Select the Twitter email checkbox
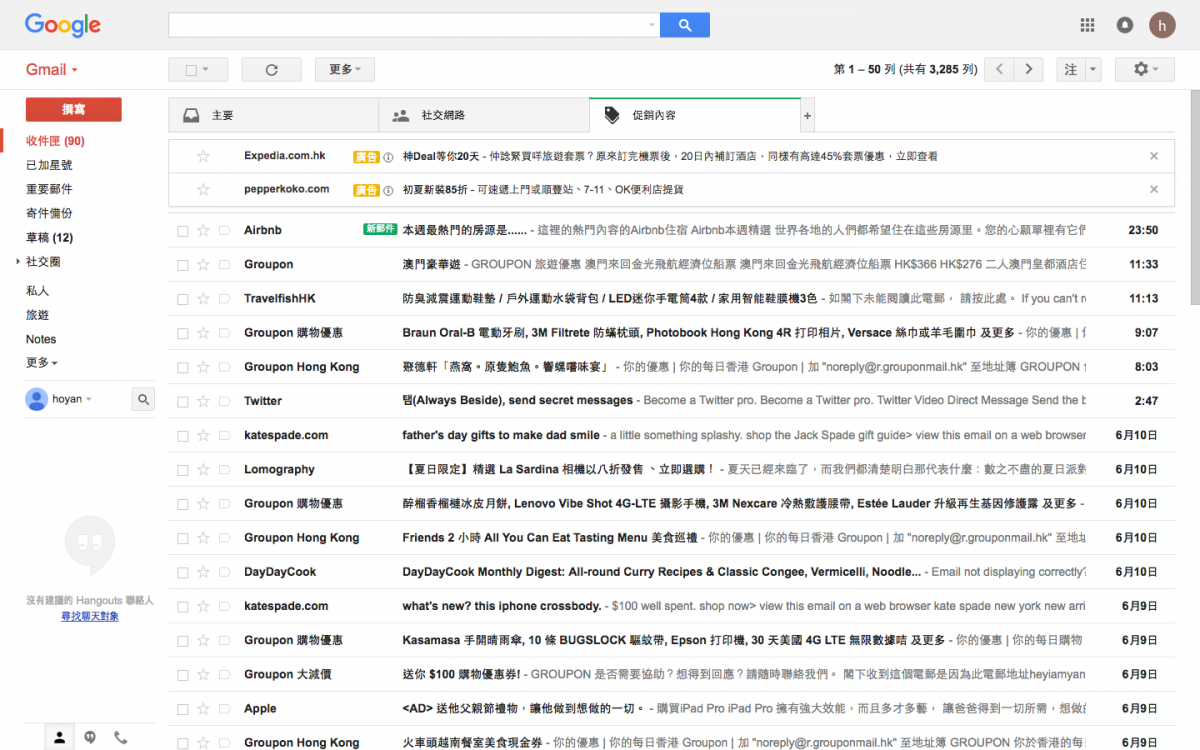Screen dimensions: 1200x750 click(183, 401)
